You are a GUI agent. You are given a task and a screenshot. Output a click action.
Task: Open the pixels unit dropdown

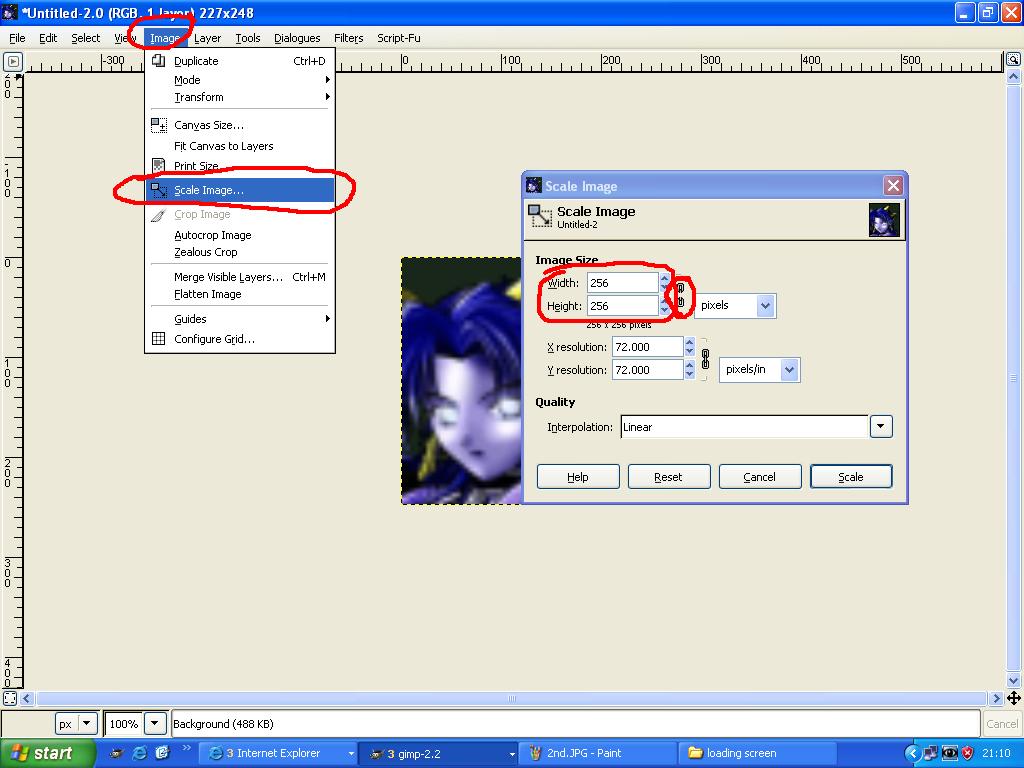pos(735,305)
